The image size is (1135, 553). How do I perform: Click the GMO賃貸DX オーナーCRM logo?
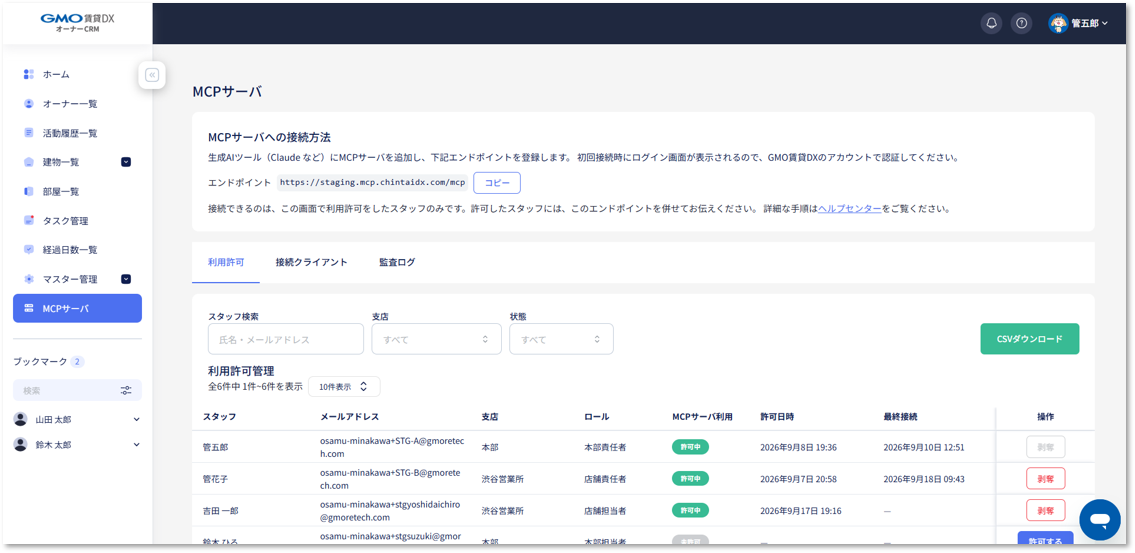(77, 22)
